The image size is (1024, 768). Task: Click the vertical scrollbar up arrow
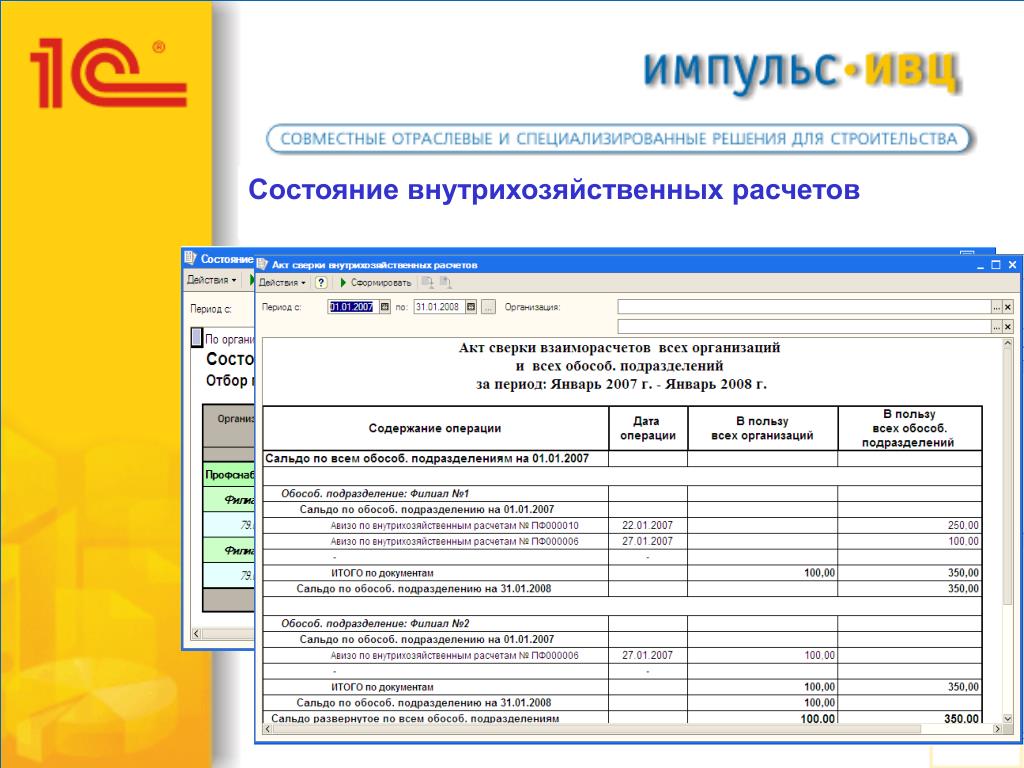coord(1006,344)
